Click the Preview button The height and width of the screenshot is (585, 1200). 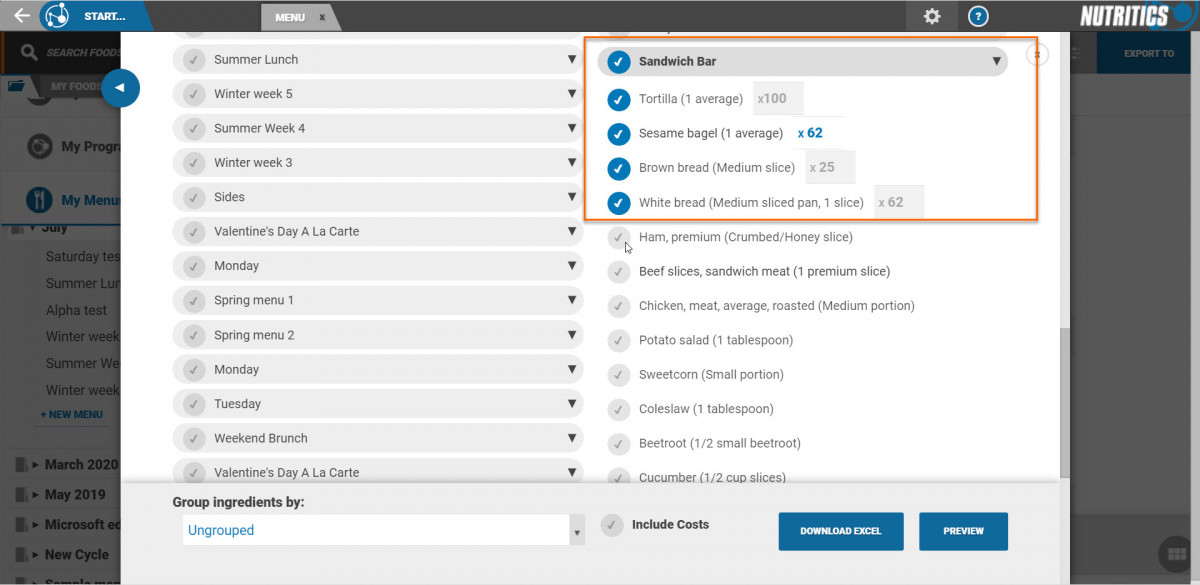pyautogui.click(x=963, y=531)
